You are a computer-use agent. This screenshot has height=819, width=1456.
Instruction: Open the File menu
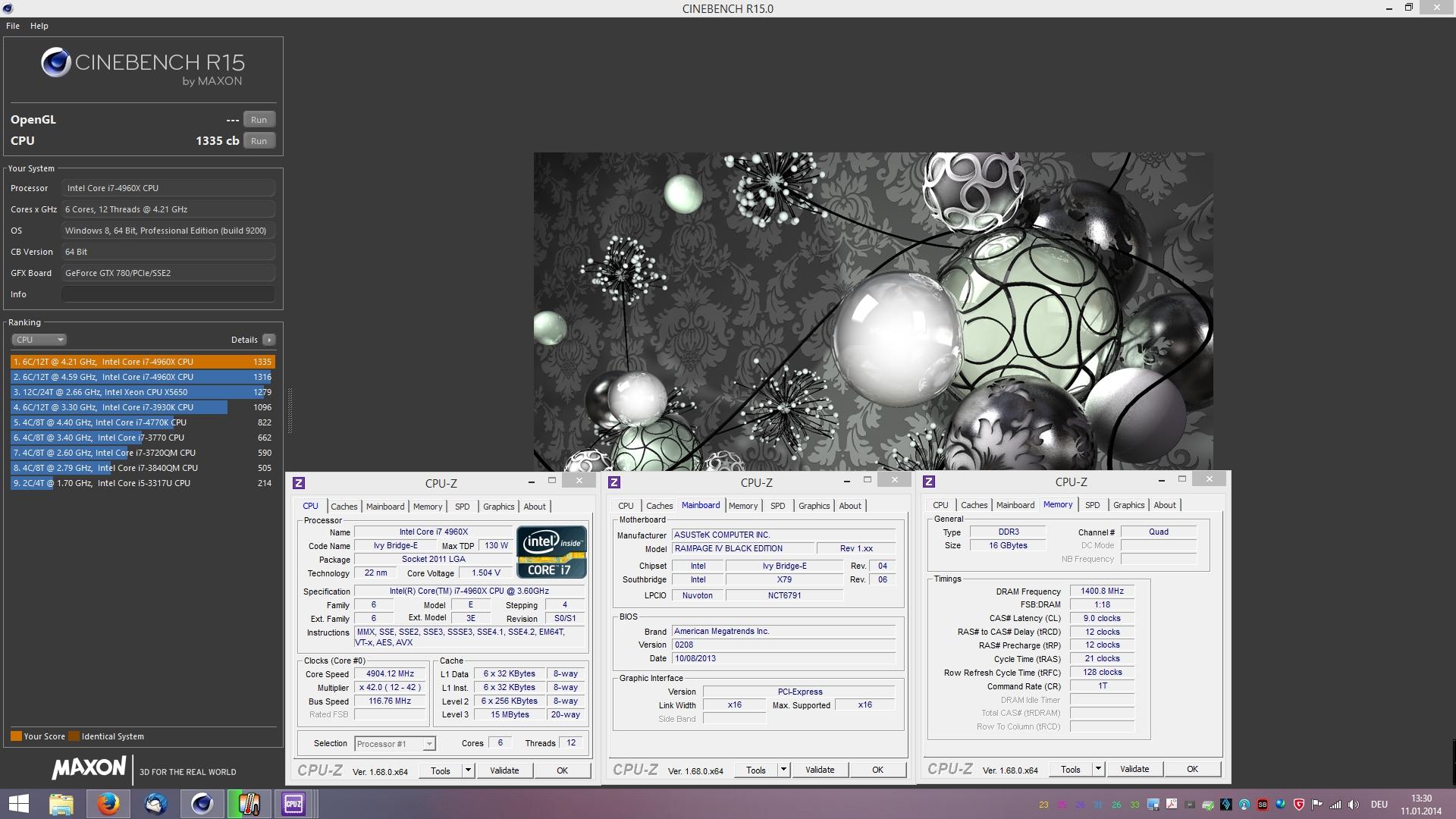tap(13, 26)
